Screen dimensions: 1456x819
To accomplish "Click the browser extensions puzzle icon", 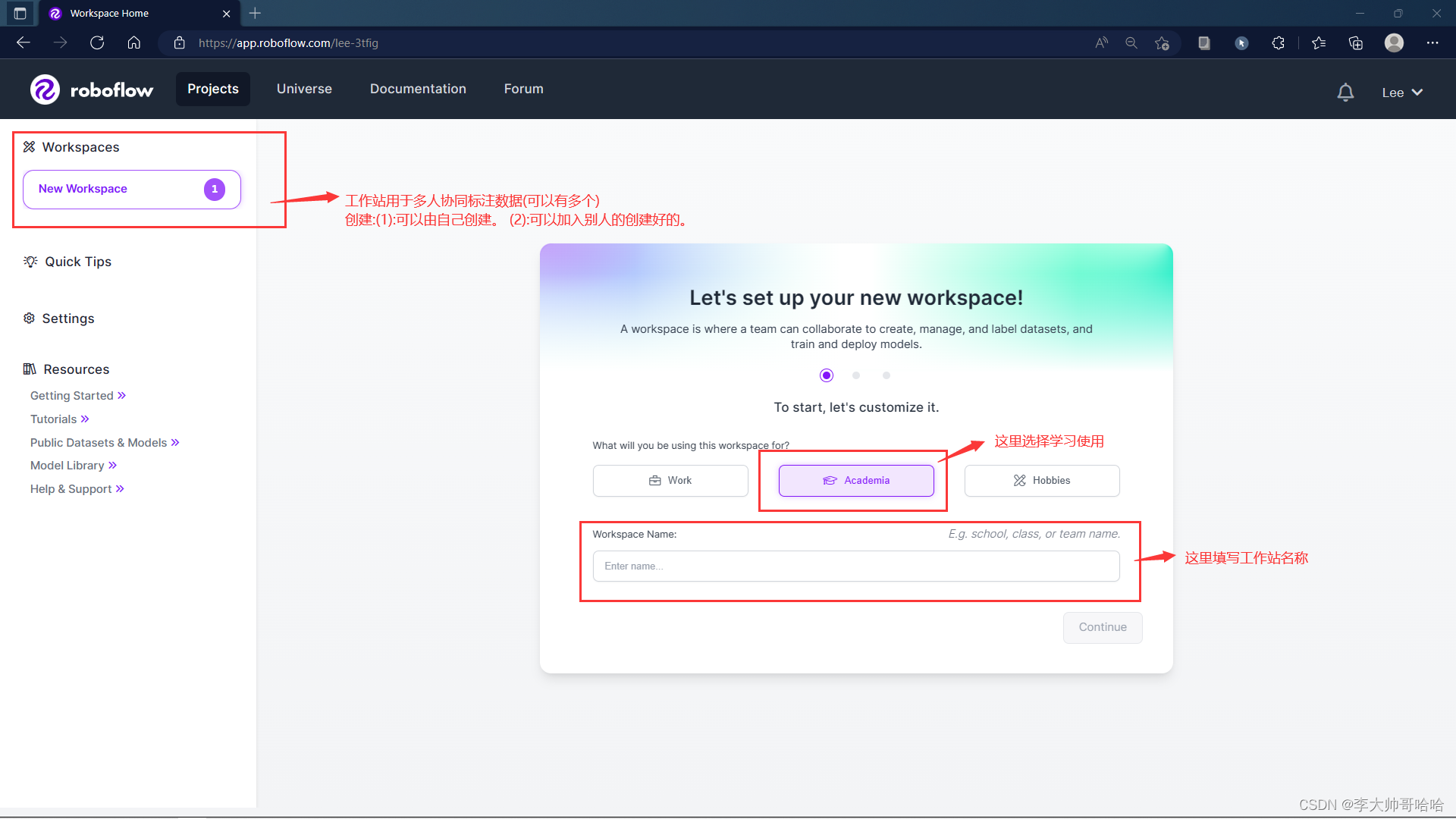I will [x=1279, y=43].
